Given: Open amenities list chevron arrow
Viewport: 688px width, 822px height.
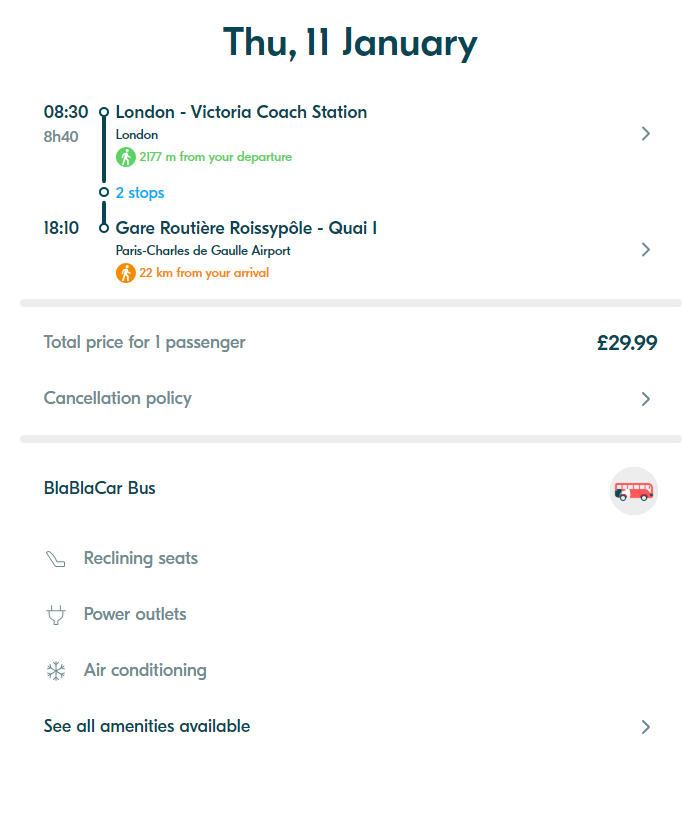Looking at the screenshot, I should pyautogui.click(x=646, y=727).
